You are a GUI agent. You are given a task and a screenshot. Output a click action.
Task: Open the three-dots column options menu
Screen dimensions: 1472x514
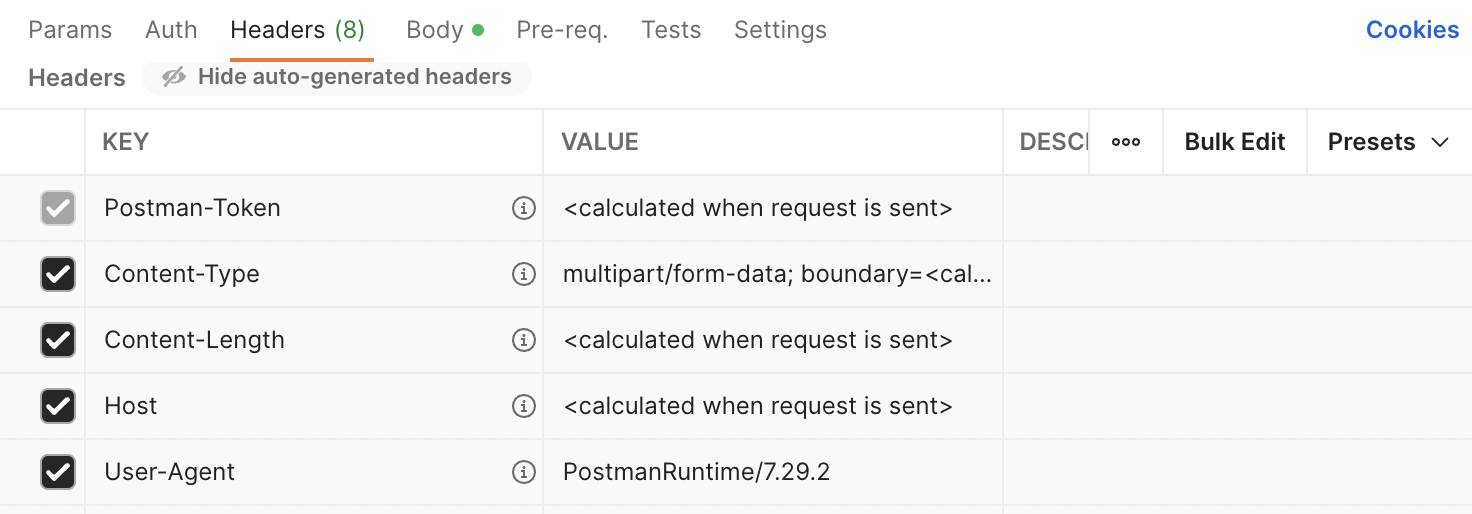point(1126,142)
